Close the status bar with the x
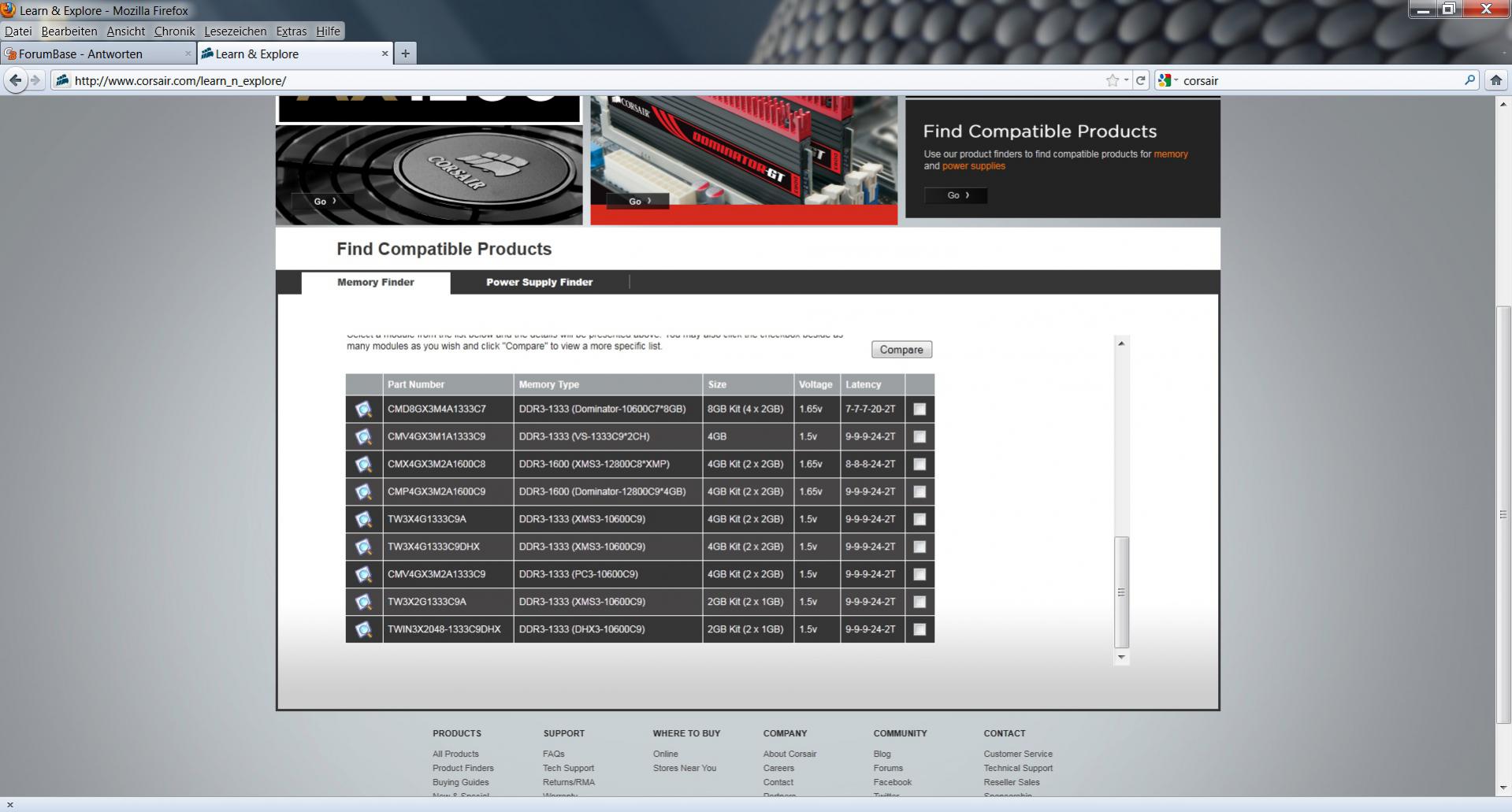1512x812 pixels. tap(9, 805)
